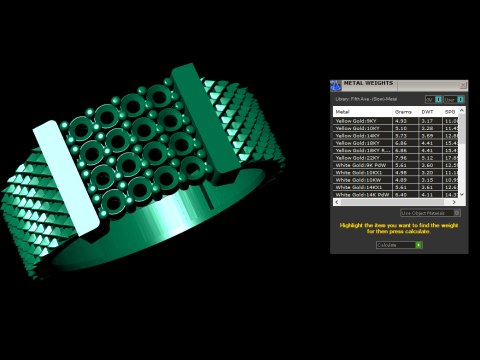Image resolution: width=480 pixels, height=360 pixels.
Task: Click the Metal Weights flask icon
Action: point(336,86)
